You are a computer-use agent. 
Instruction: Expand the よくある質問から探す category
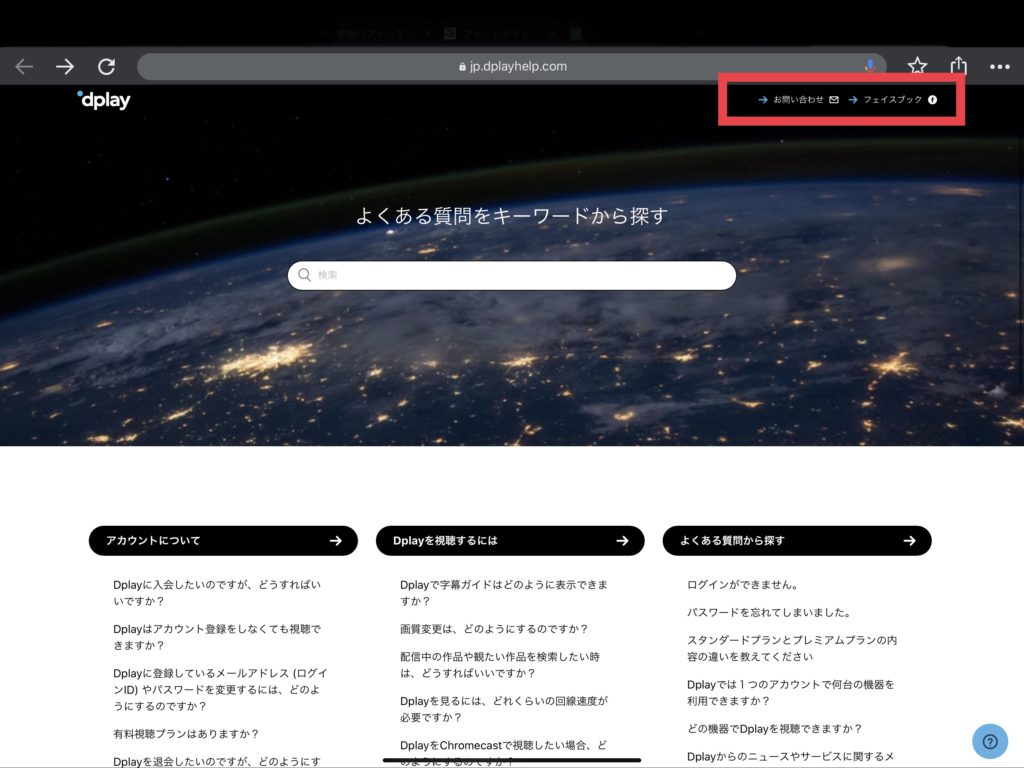click(797, 541)
